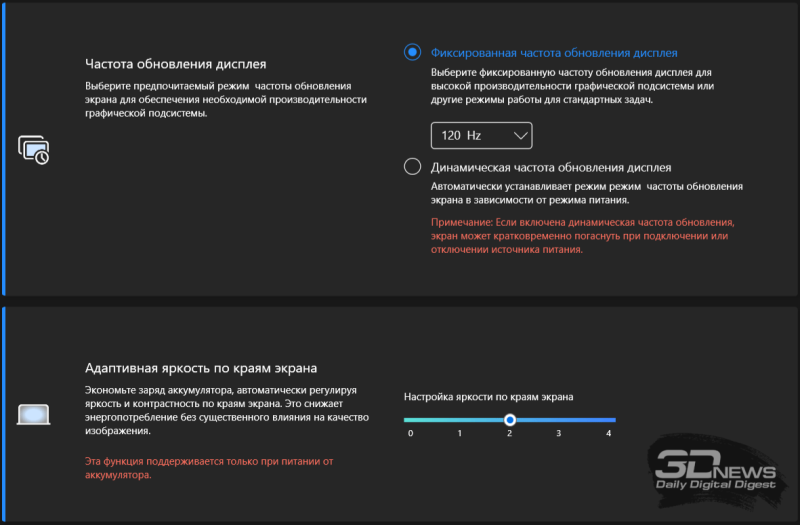The height and width of the screenshot is (525, 800).
Task: Click the Daily Digital Digest tagline
Action: 715,485
